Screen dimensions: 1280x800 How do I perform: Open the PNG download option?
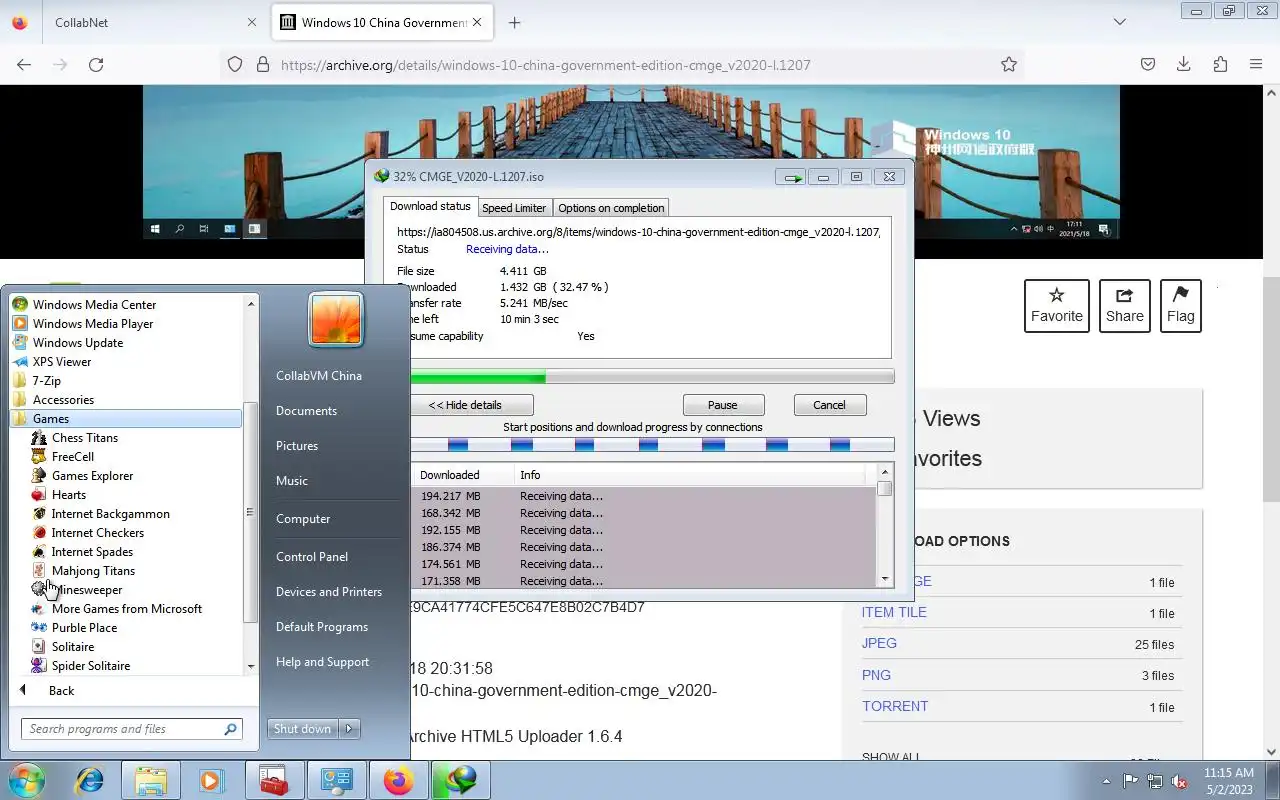876,675
